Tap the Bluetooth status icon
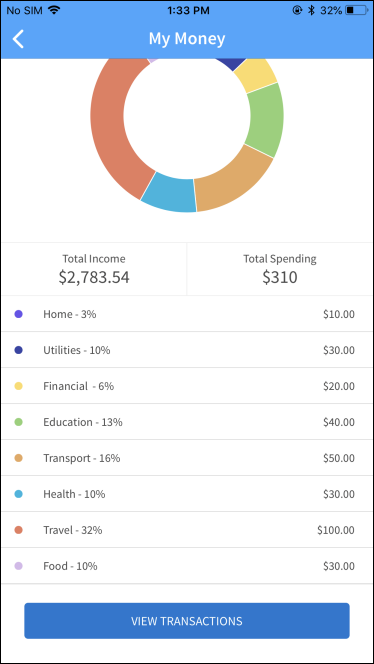The width and height of the screenshot is (374, 664). pyautogui.click(x=311, y=10)
